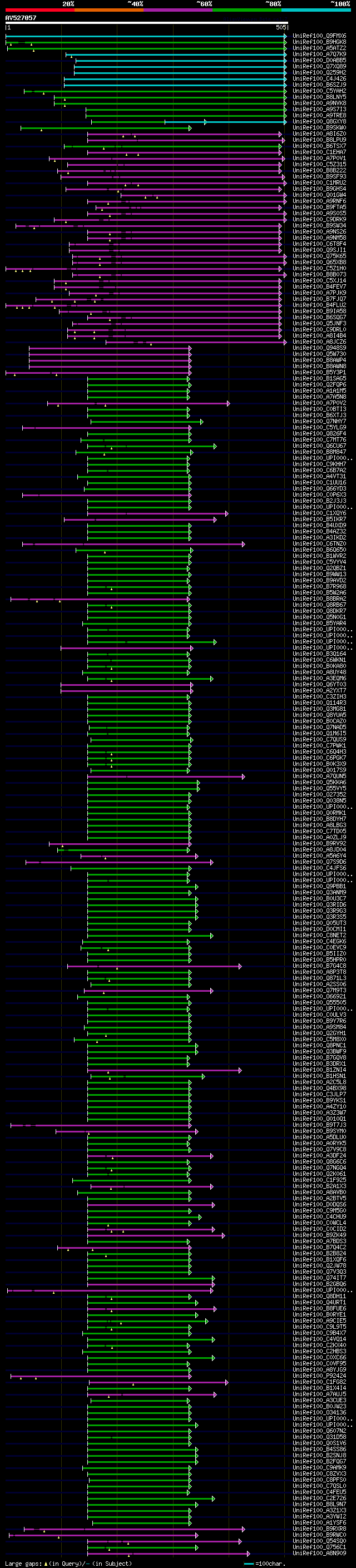Click hit label UniRef100_C1EHA7
This screenshot has height=1568, width=356.
(319, 152)
